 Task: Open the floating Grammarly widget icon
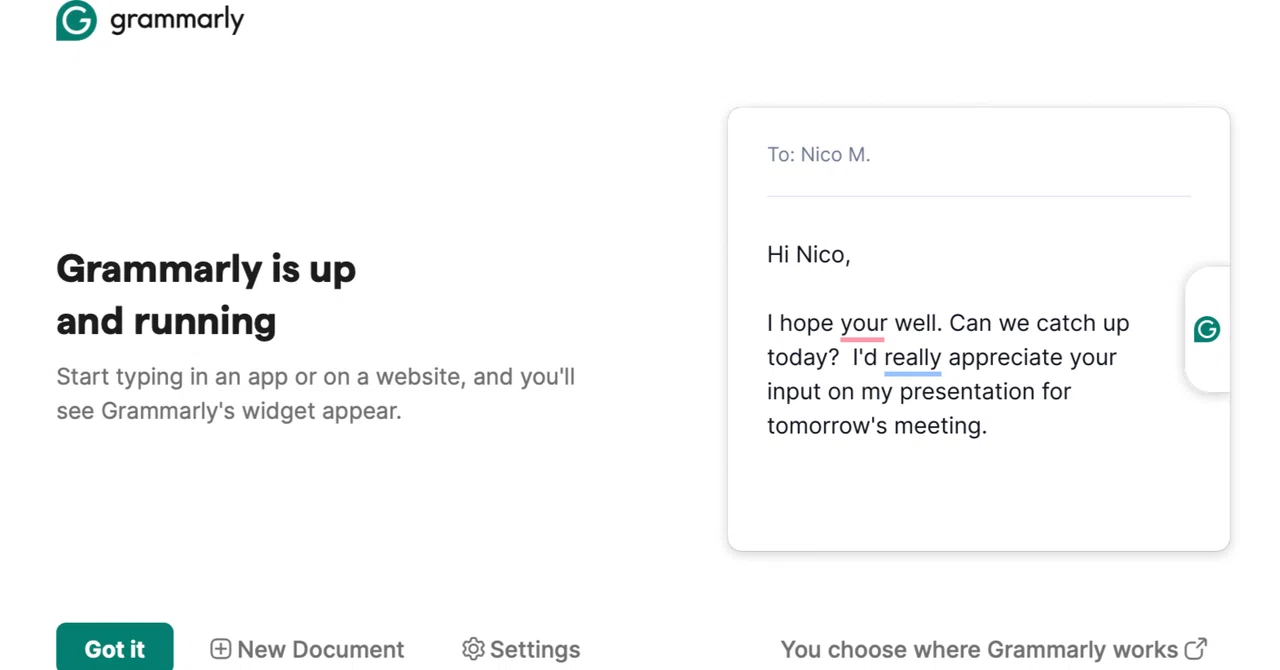[x=1207, y=329]
